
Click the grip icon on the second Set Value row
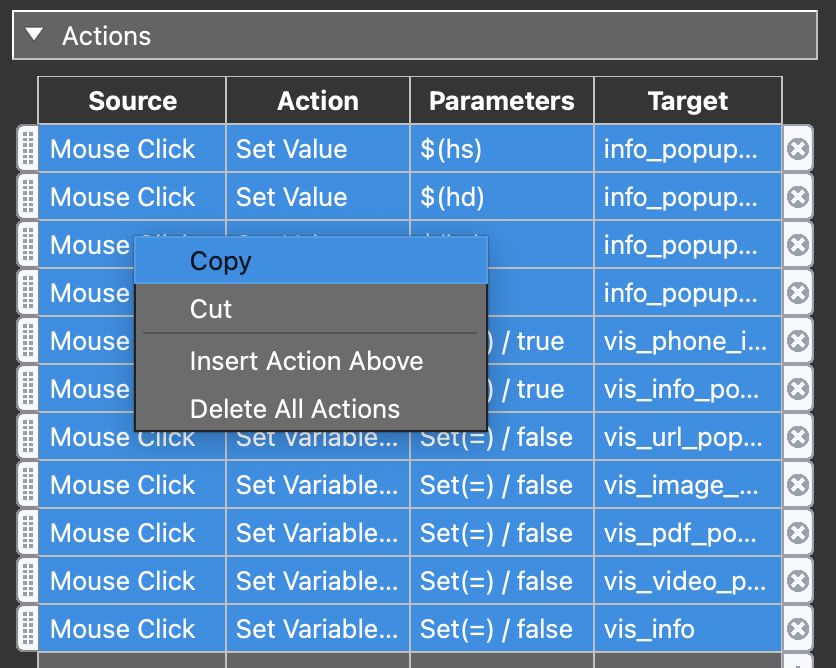[27, 197]
